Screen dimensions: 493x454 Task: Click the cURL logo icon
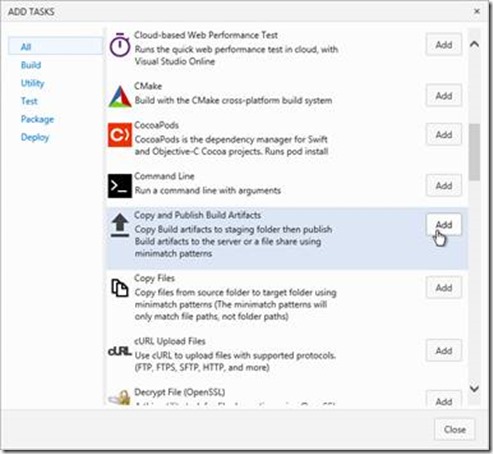pos(120,351)
